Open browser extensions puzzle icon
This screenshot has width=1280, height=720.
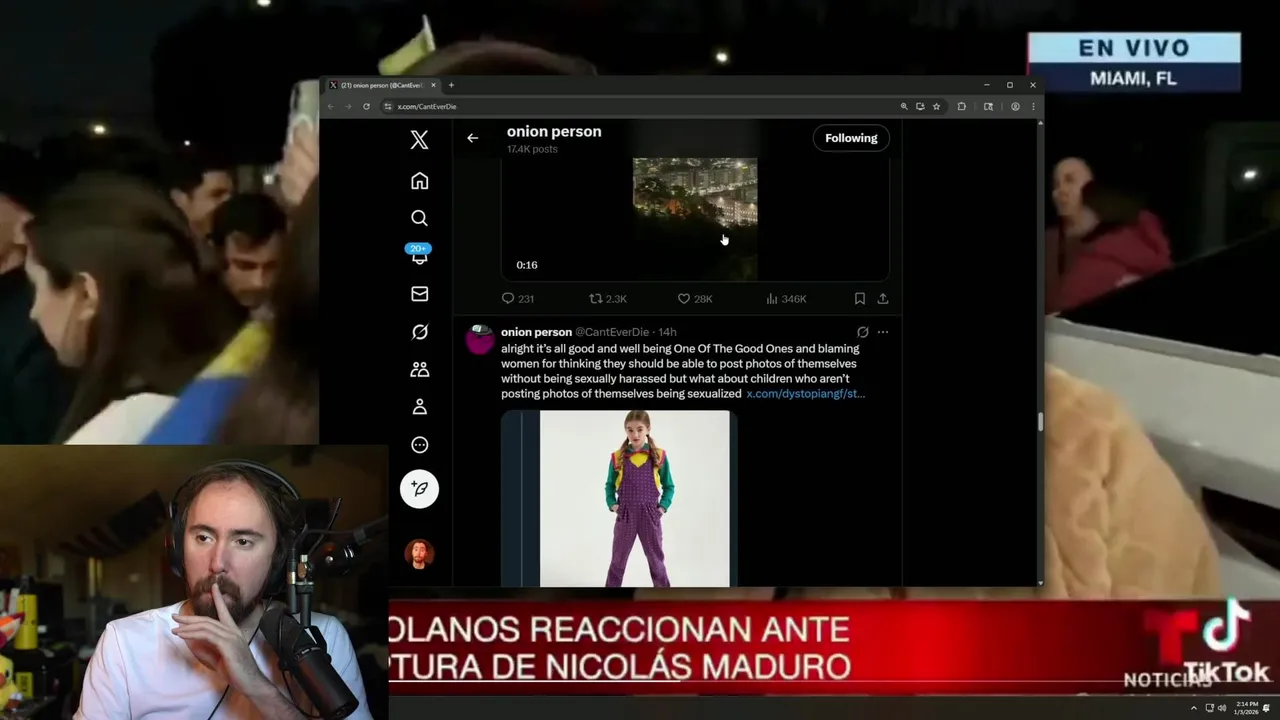tap(962, 106)
